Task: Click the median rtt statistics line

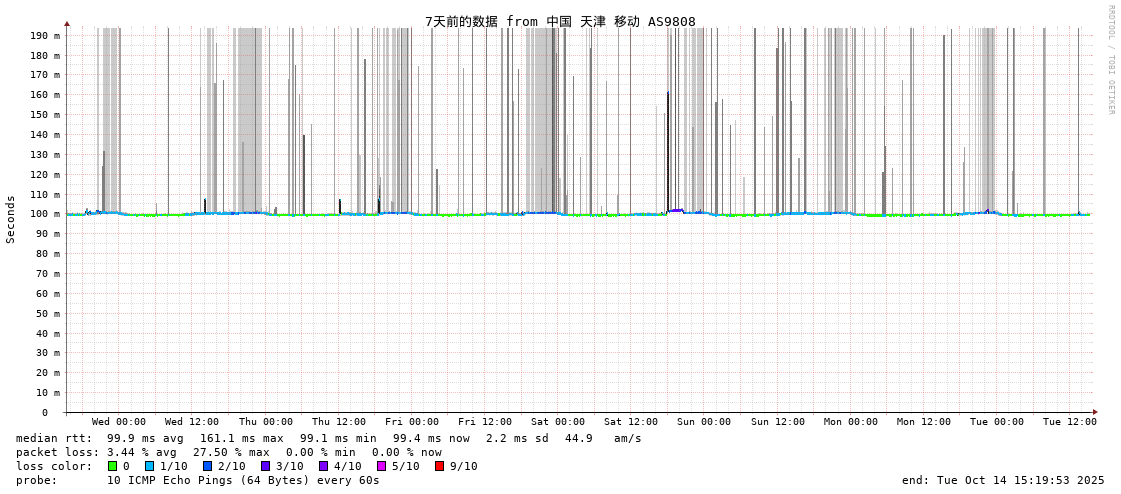Action: click(329, 438)
